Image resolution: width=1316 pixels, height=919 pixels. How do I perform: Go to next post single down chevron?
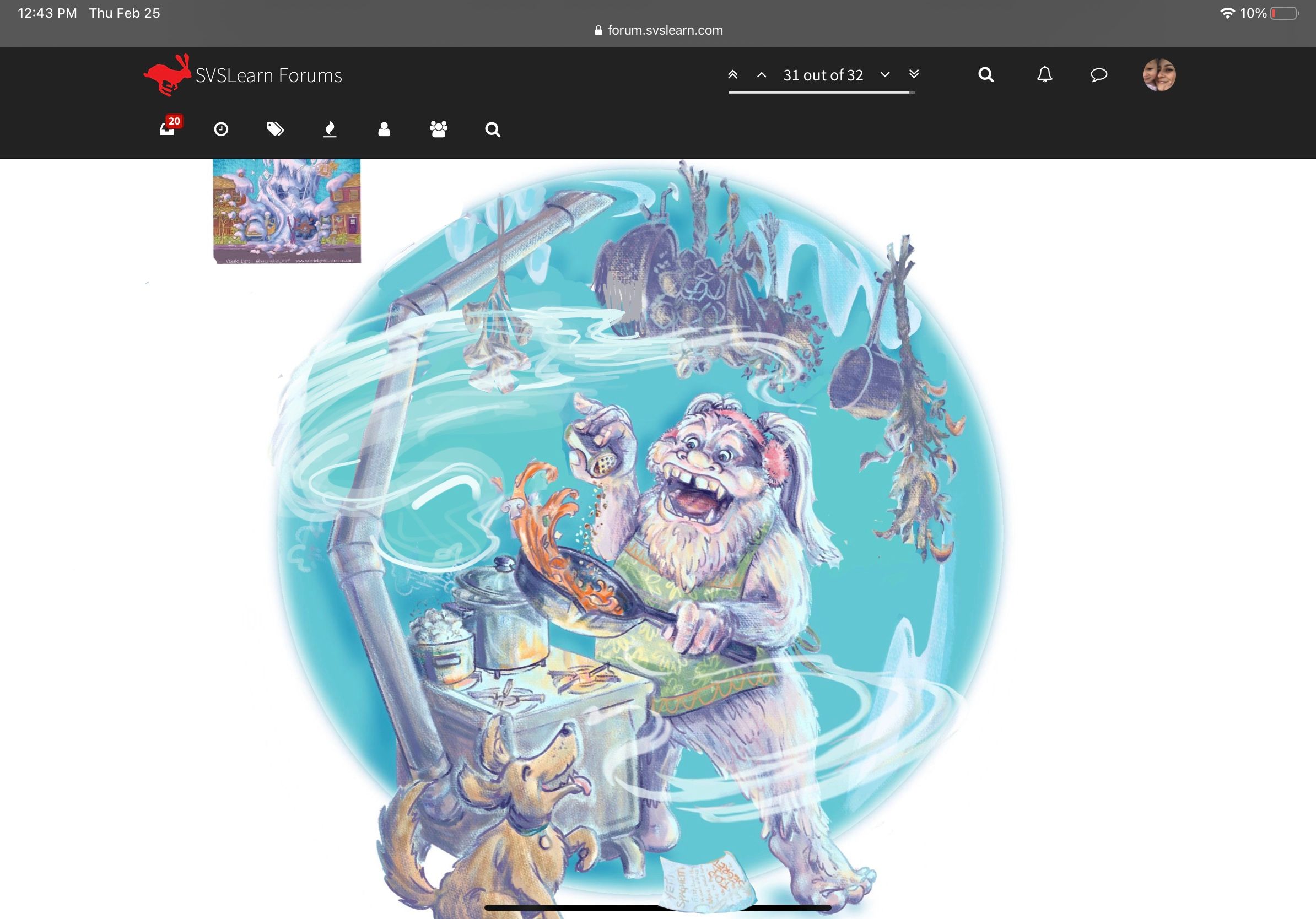885,74
